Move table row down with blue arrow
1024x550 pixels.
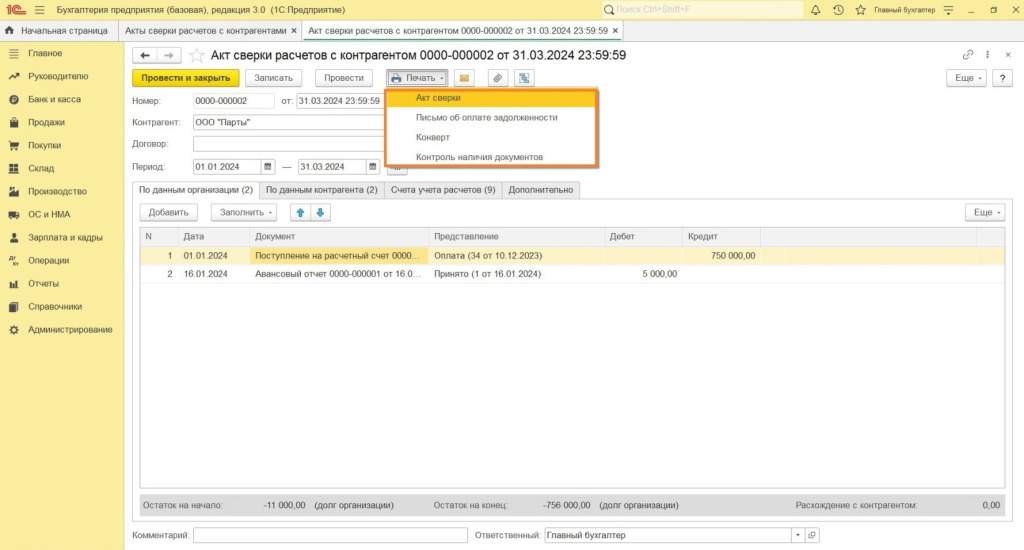coord(320,212)
